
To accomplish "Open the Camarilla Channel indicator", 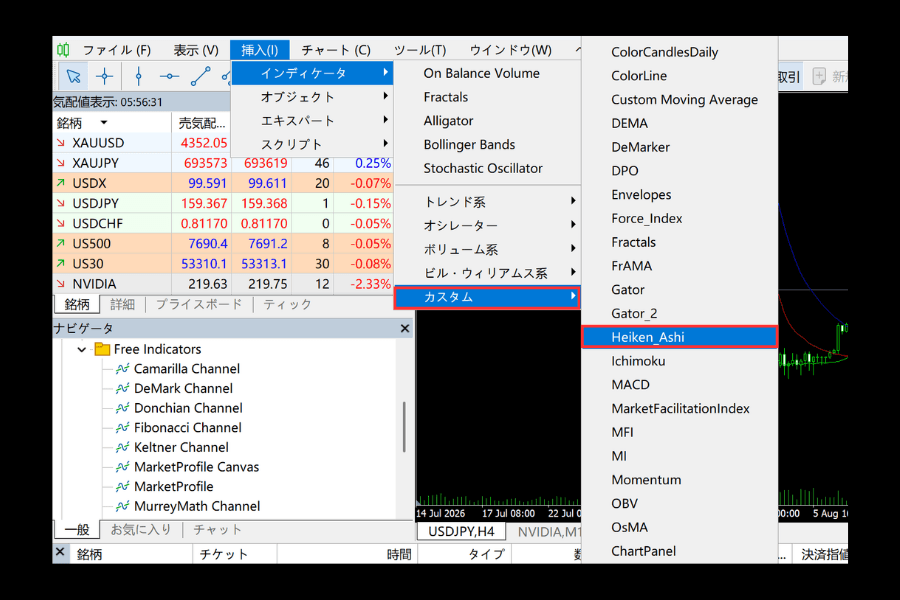I will [187, 369].
